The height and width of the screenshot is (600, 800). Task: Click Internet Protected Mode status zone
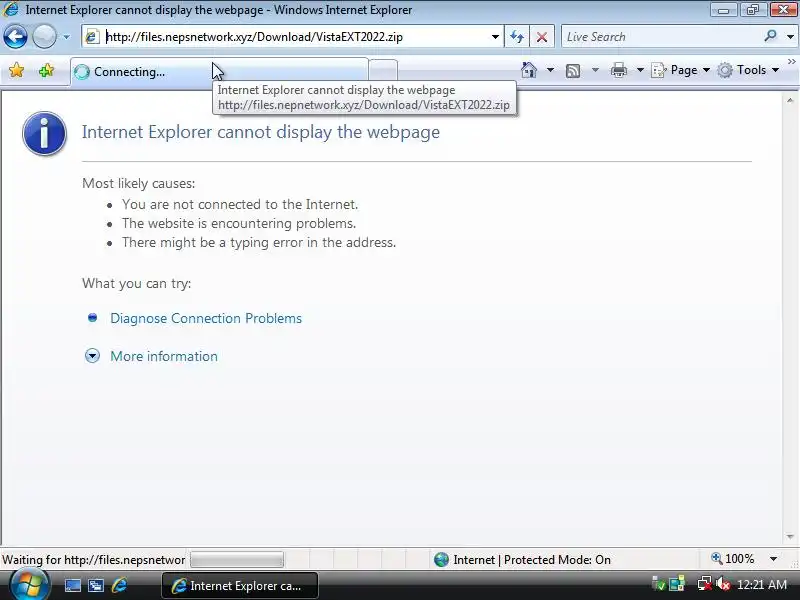(x=522, y=560)
